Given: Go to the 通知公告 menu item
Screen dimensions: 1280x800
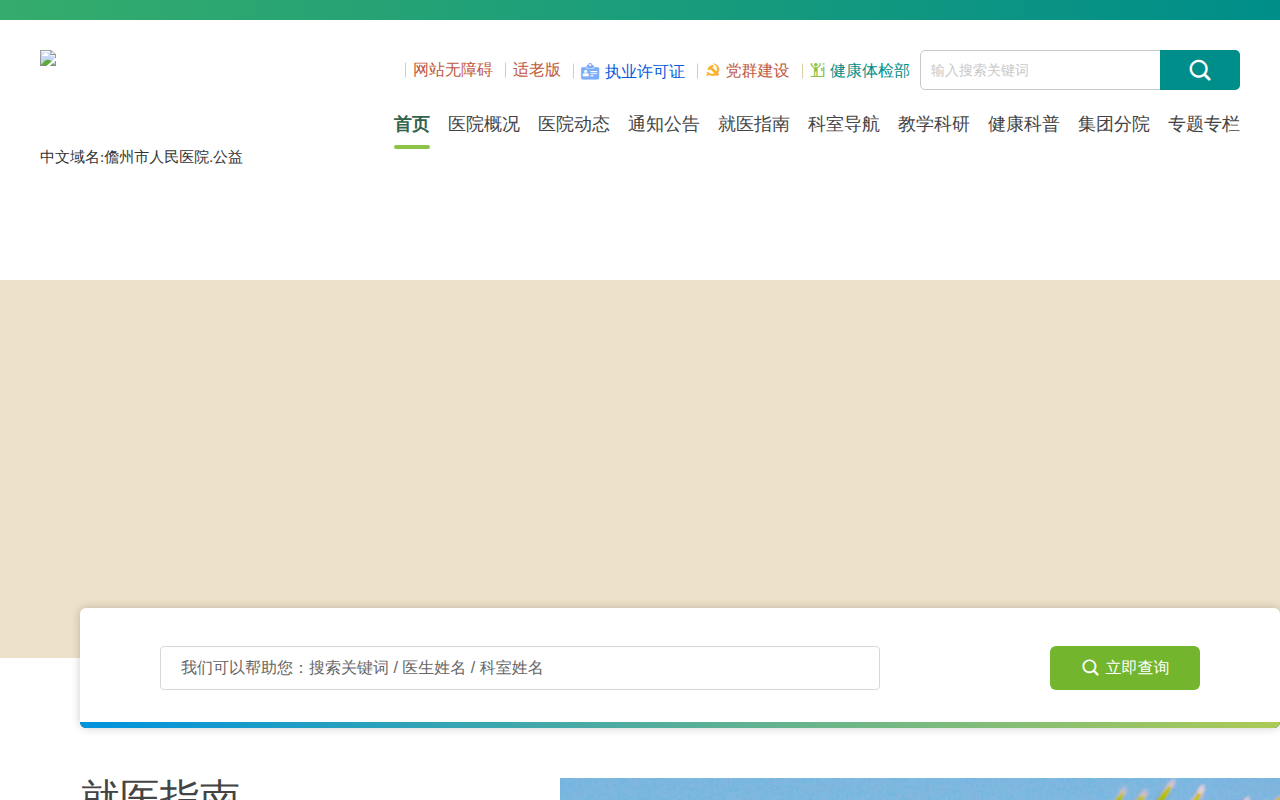Looking at the screenshot, I should [x=664, y=124].
